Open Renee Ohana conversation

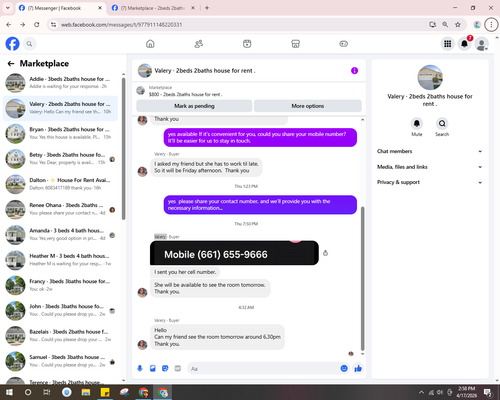60,209
